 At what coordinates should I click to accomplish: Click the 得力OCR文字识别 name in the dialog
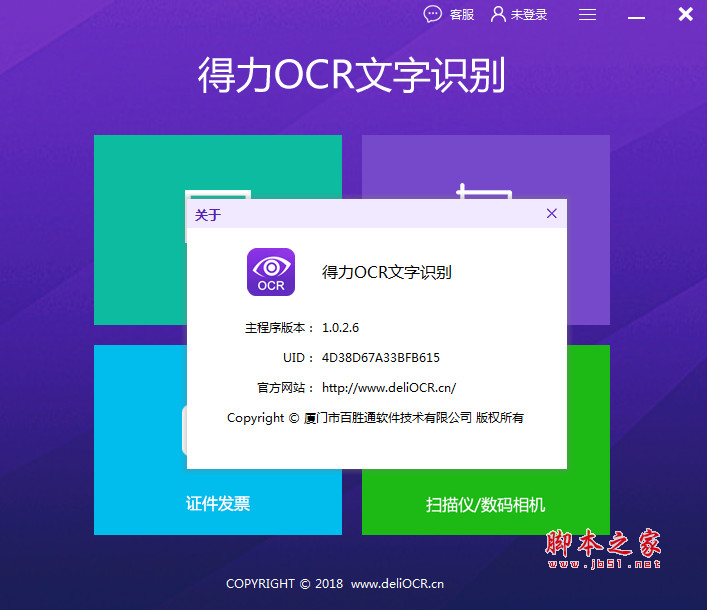point(386,272)
